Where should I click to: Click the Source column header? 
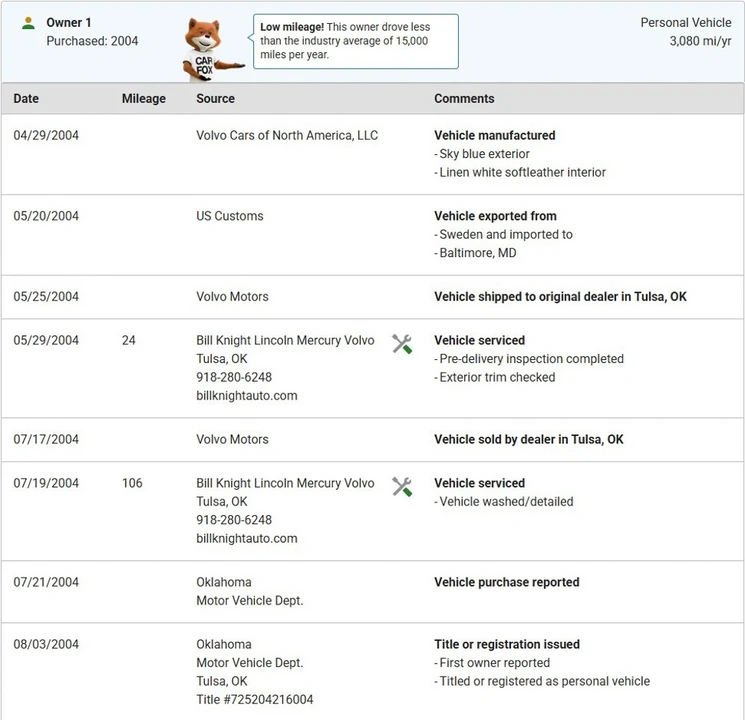point(215,98)
